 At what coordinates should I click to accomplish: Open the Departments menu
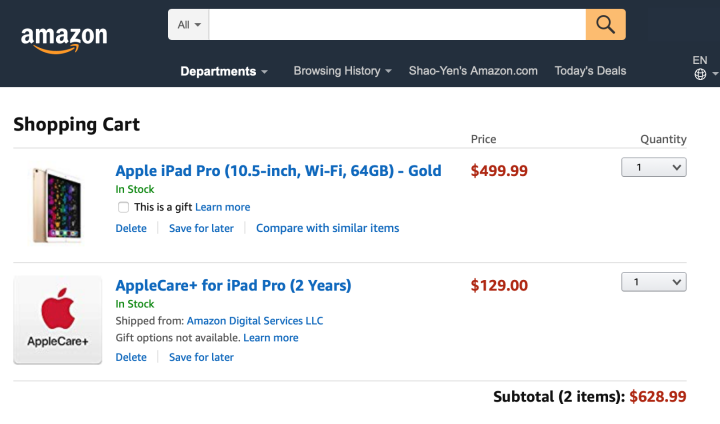(x=224, y=71)
